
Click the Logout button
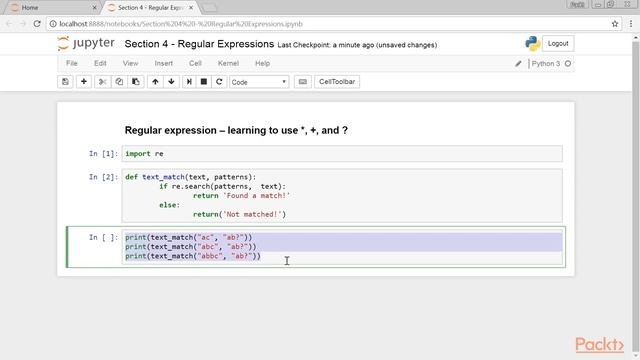pos(558,43)
